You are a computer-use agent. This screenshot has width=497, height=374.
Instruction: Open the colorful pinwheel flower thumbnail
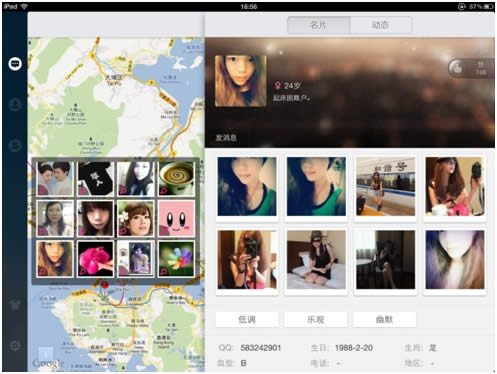coord(176,259)
